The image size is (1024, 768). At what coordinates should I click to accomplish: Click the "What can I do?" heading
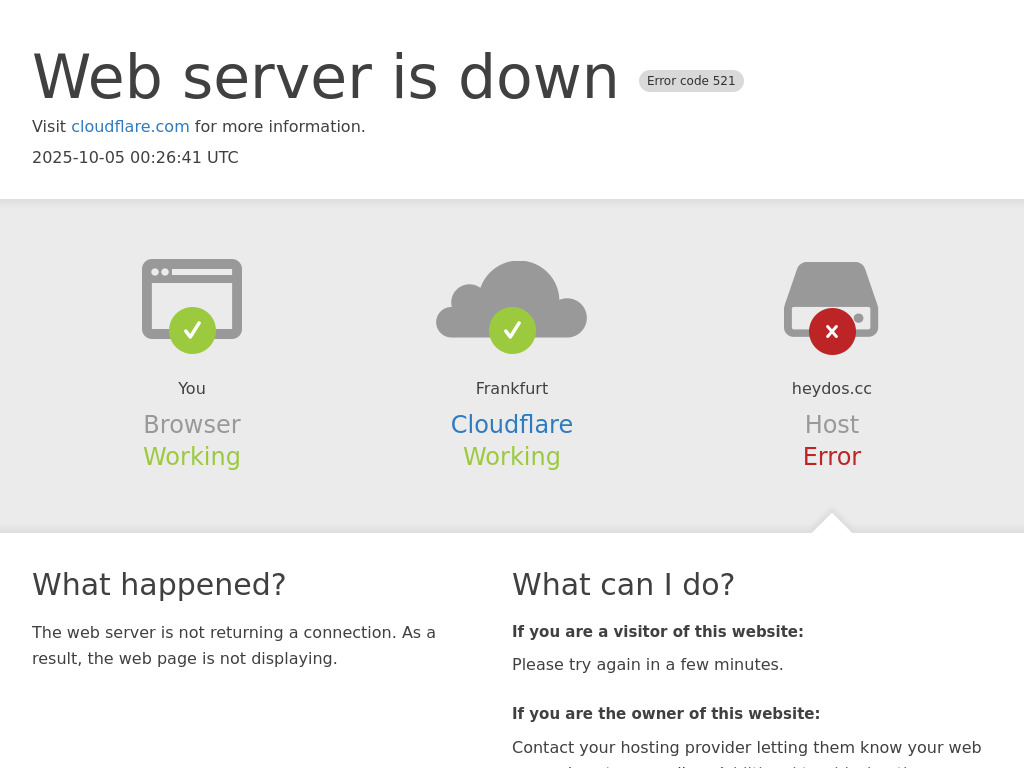[x=623, y=585]
